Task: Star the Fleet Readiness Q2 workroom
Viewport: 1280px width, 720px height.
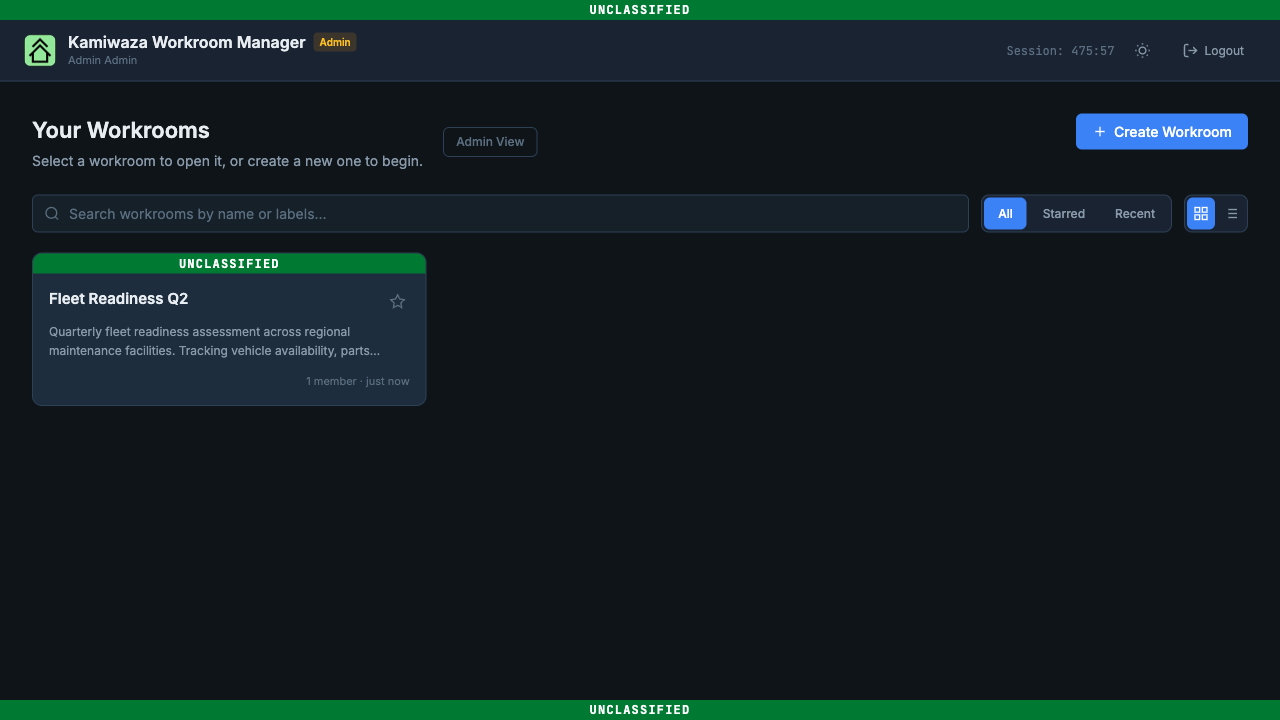Action: [397, 301]
